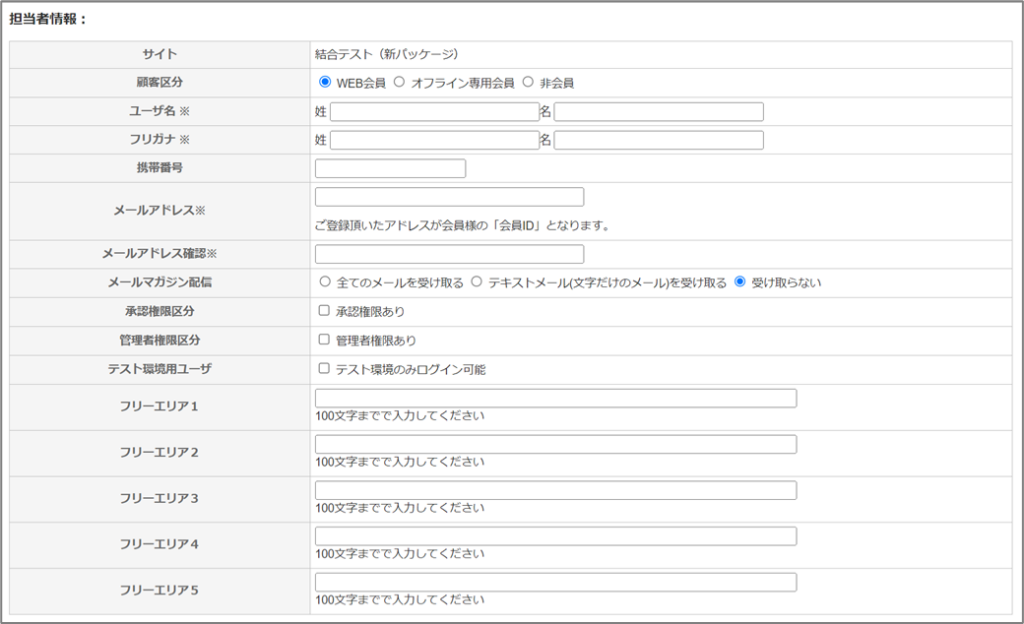Click the フリーエリア3 text field
The height and width of the screenshot is (624, 1024).
point(555,490)
